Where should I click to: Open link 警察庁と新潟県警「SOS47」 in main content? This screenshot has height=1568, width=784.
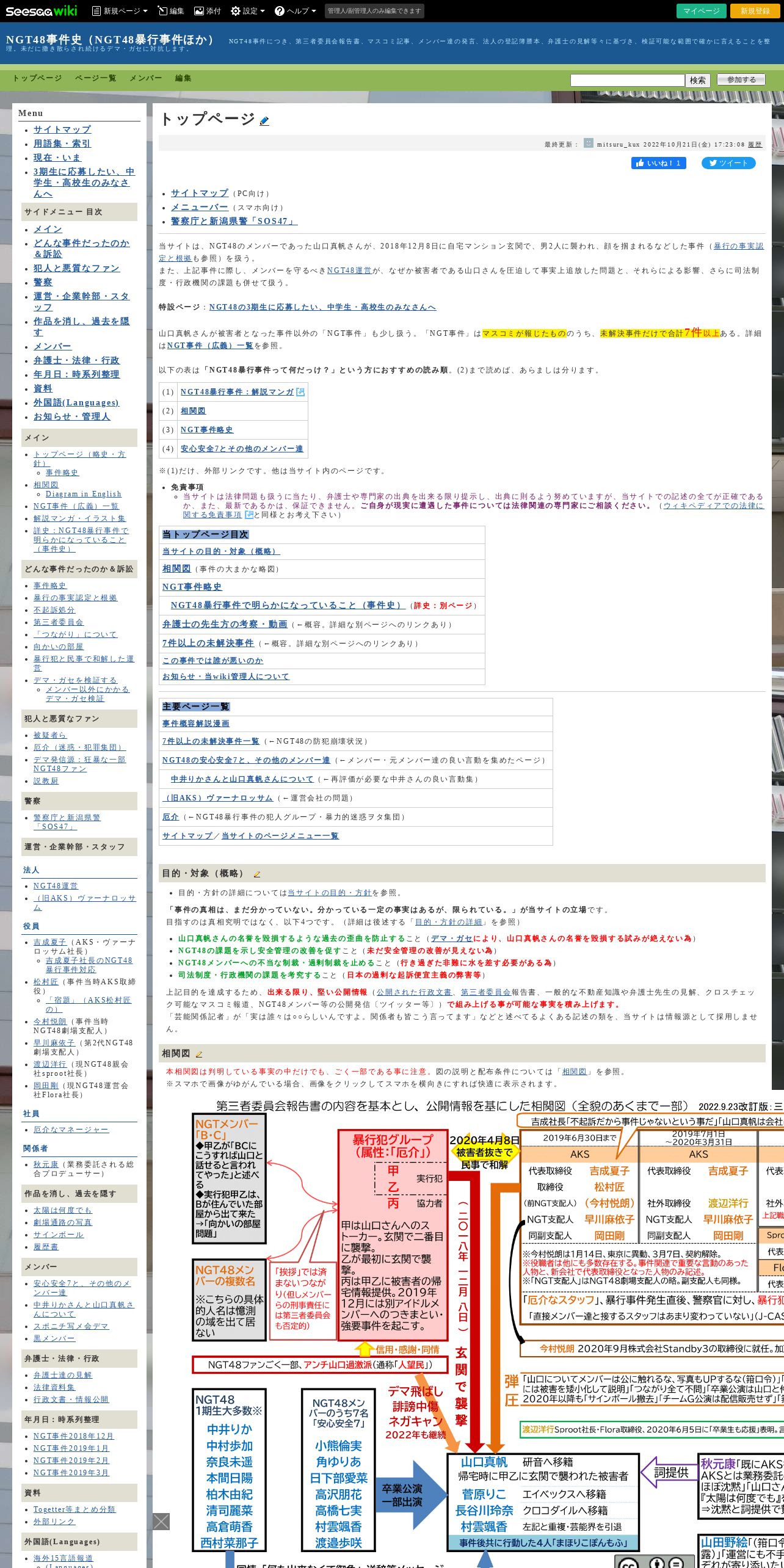(x=234, y=221)
